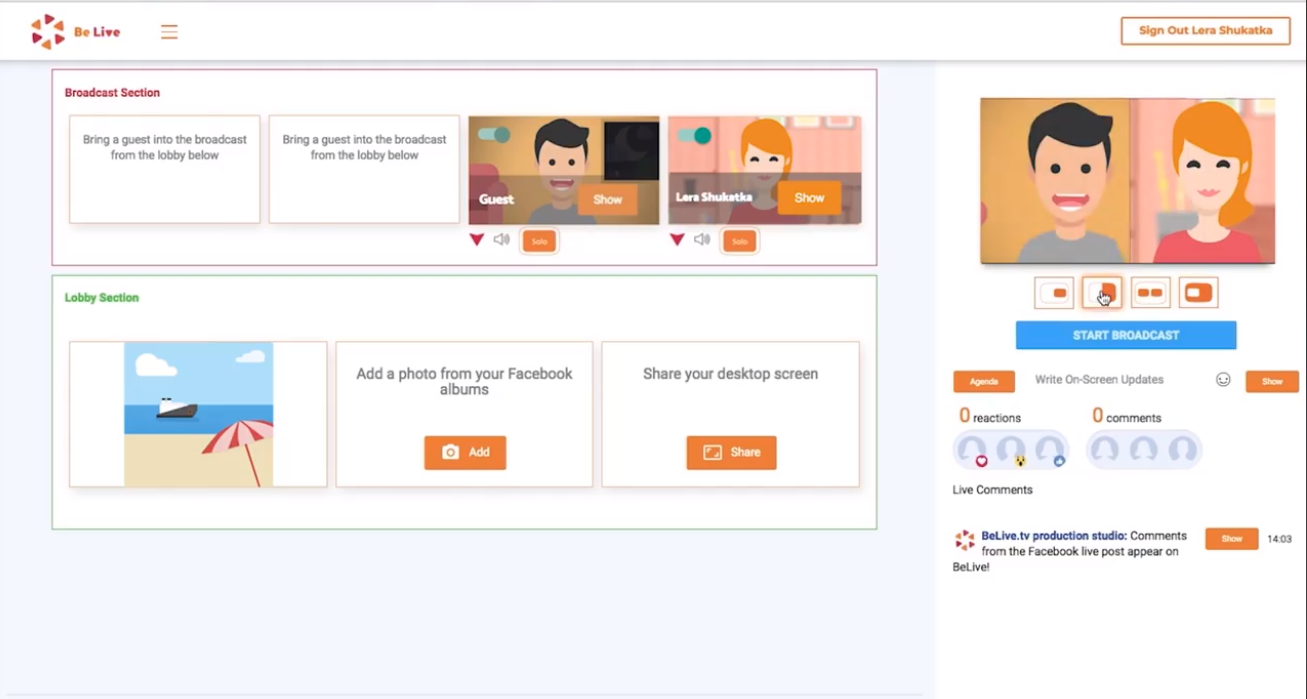Click the BeLive logo

[75, 32]
